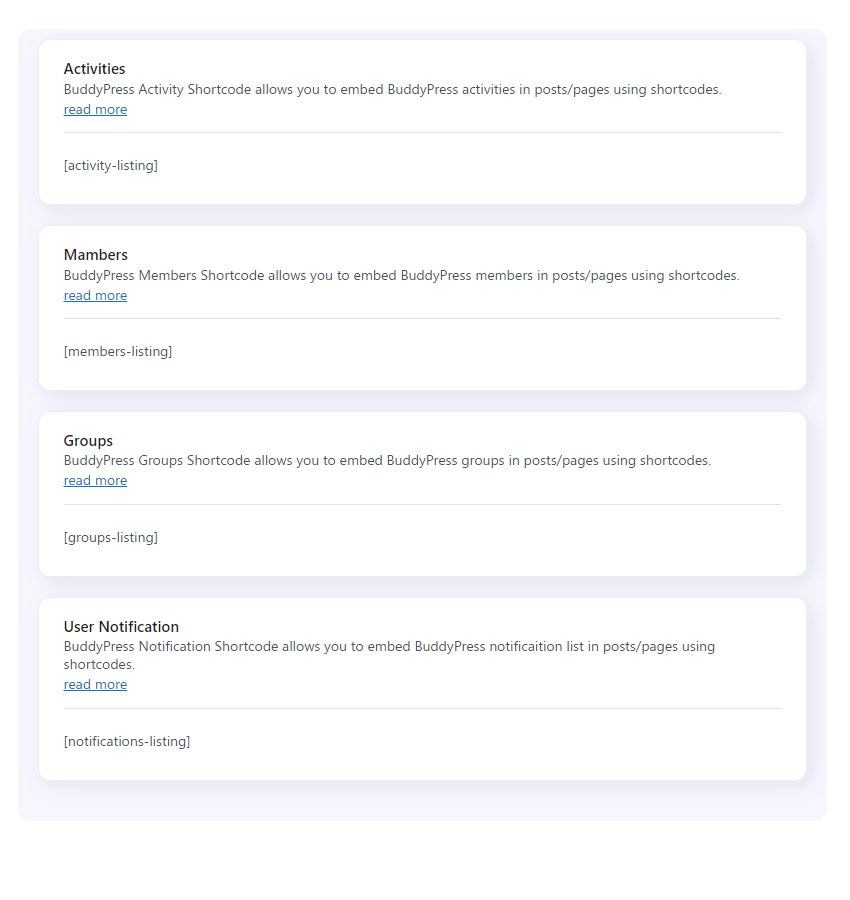Click the BuddyPress Groups Shortcode description text
Image resolution: width=850 pixels, height=900 pixels.
tap(387, 460)
